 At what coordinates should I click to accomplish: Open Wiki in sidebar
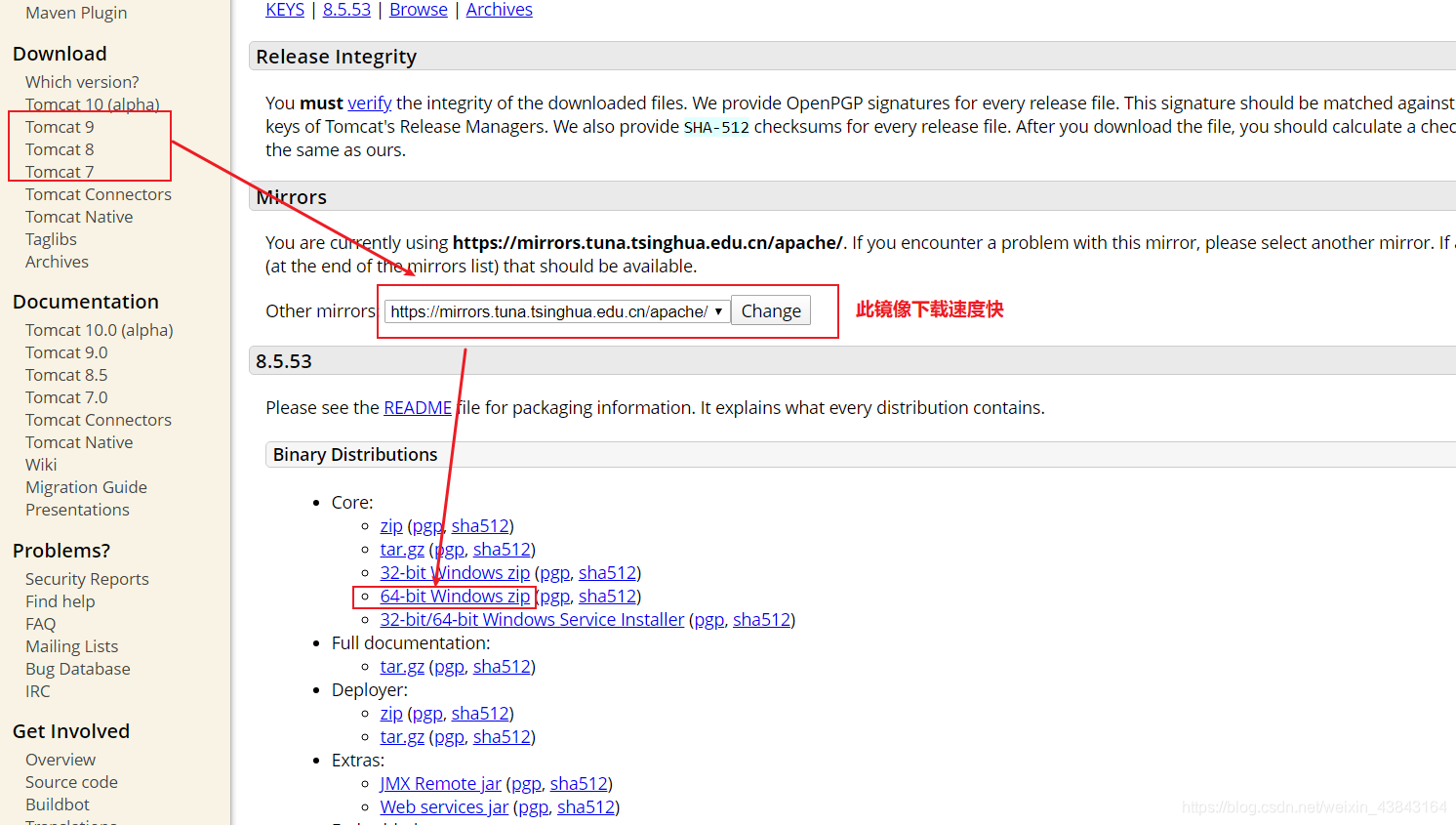[41, 465]
